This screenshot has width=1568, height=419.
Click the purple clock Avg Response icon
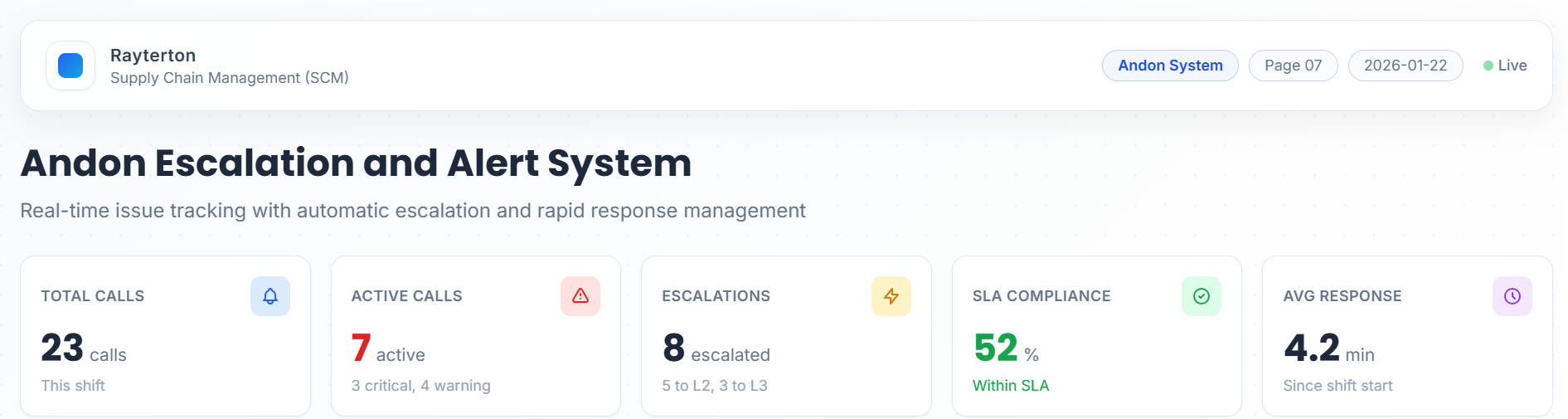click(x=1512, y=296)
